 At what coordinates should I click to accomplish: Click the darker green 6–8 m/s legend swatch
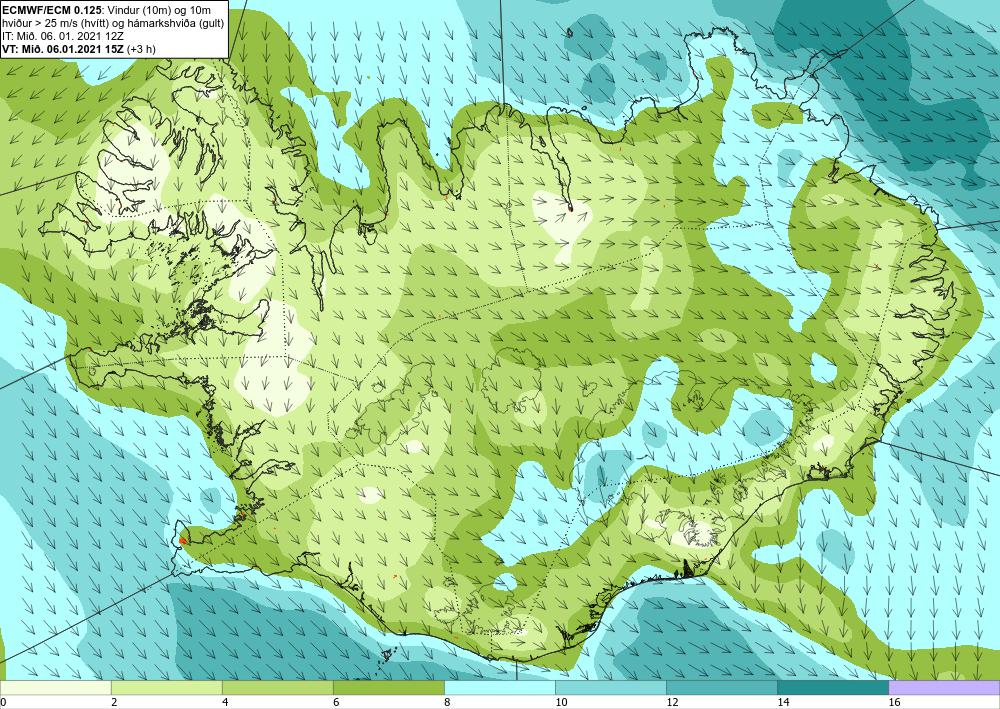click(388, 688)
